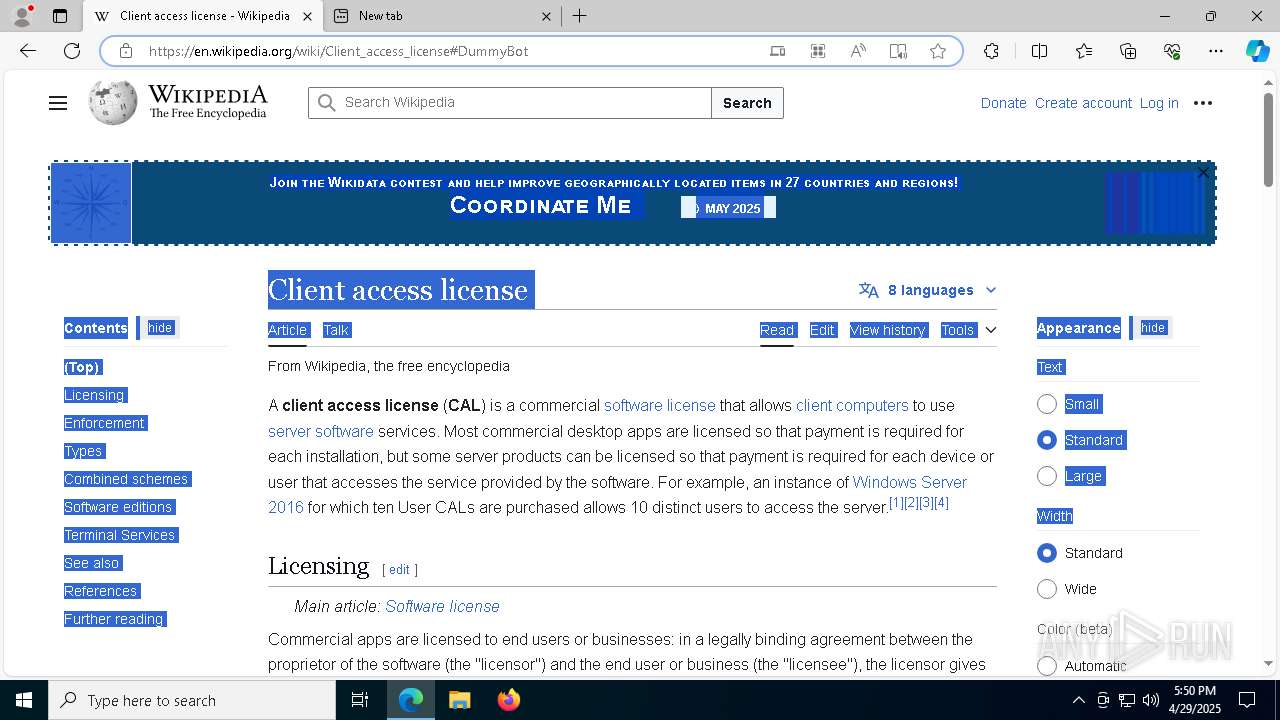Open the app available icon in the address bar

point(818,51)
